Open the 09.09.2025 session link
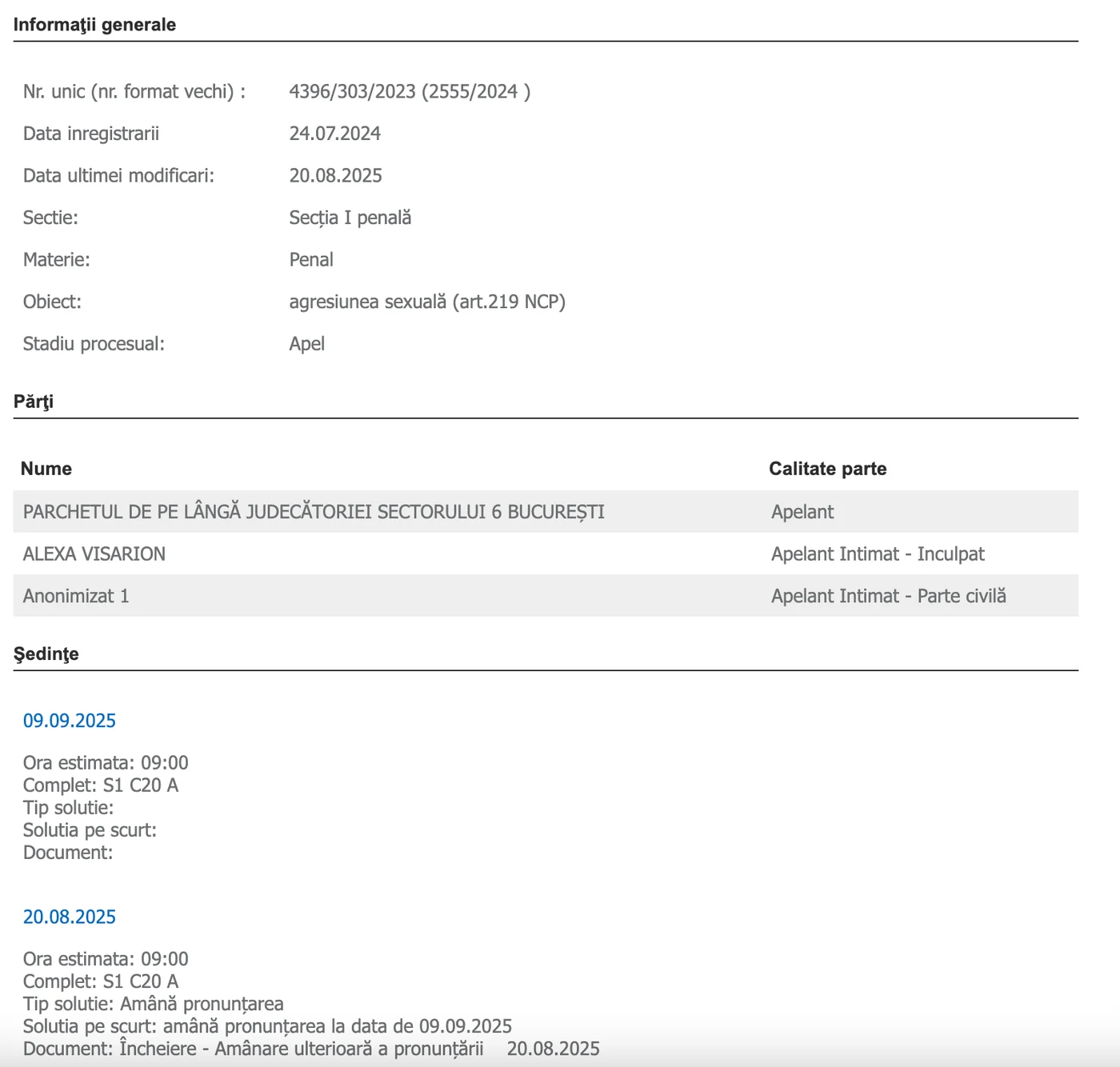This screenshot has height=1067, width=1120. (x=70, y=721)
